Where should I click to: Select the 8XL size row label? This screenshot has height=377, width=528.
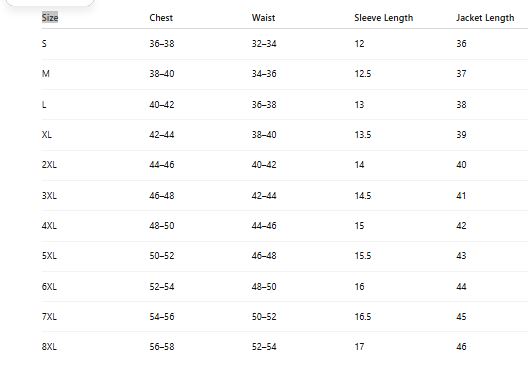click(49, 346)
